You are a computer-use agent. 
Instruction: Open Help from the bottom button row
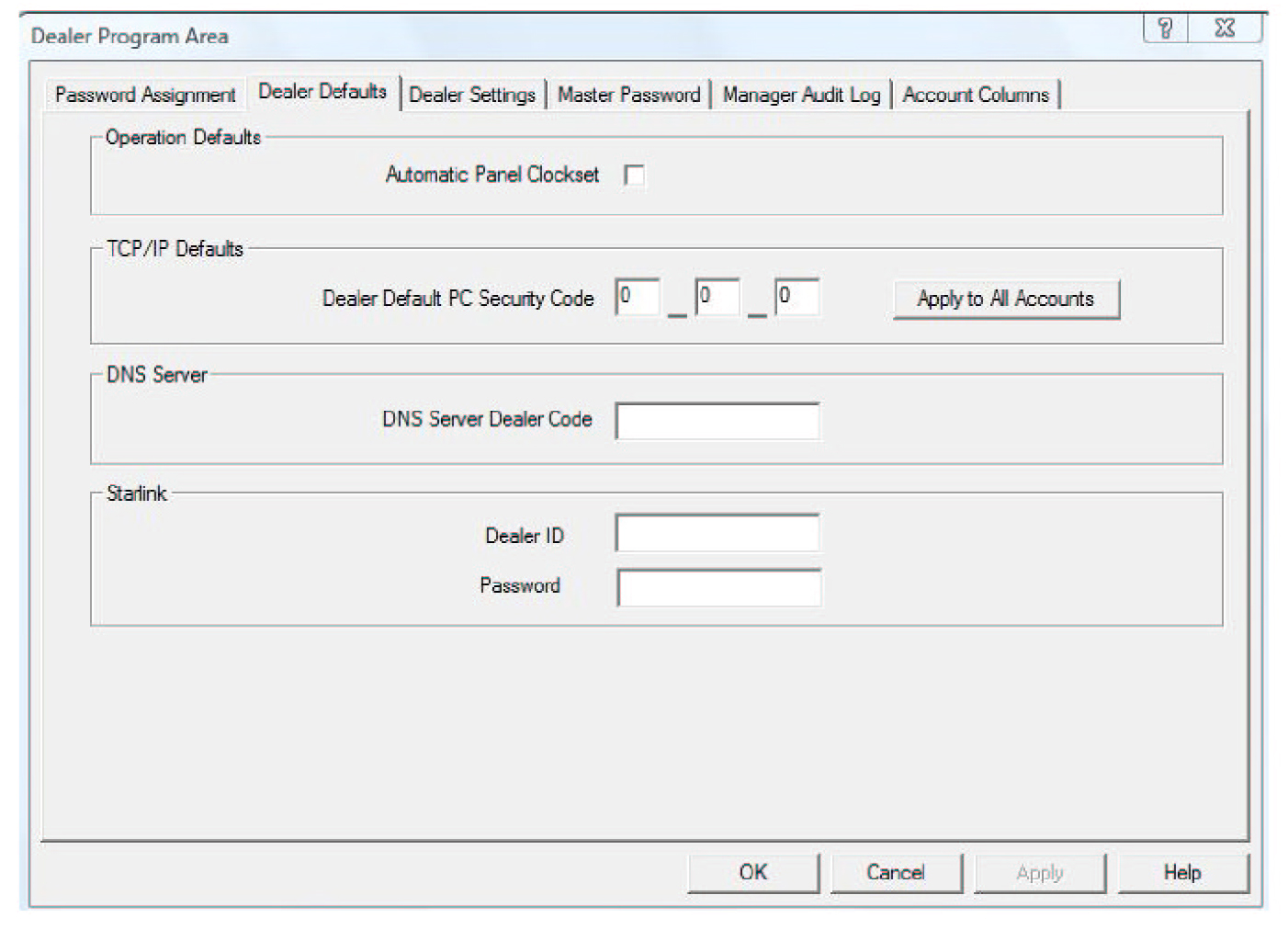[x=1182, y=872]
